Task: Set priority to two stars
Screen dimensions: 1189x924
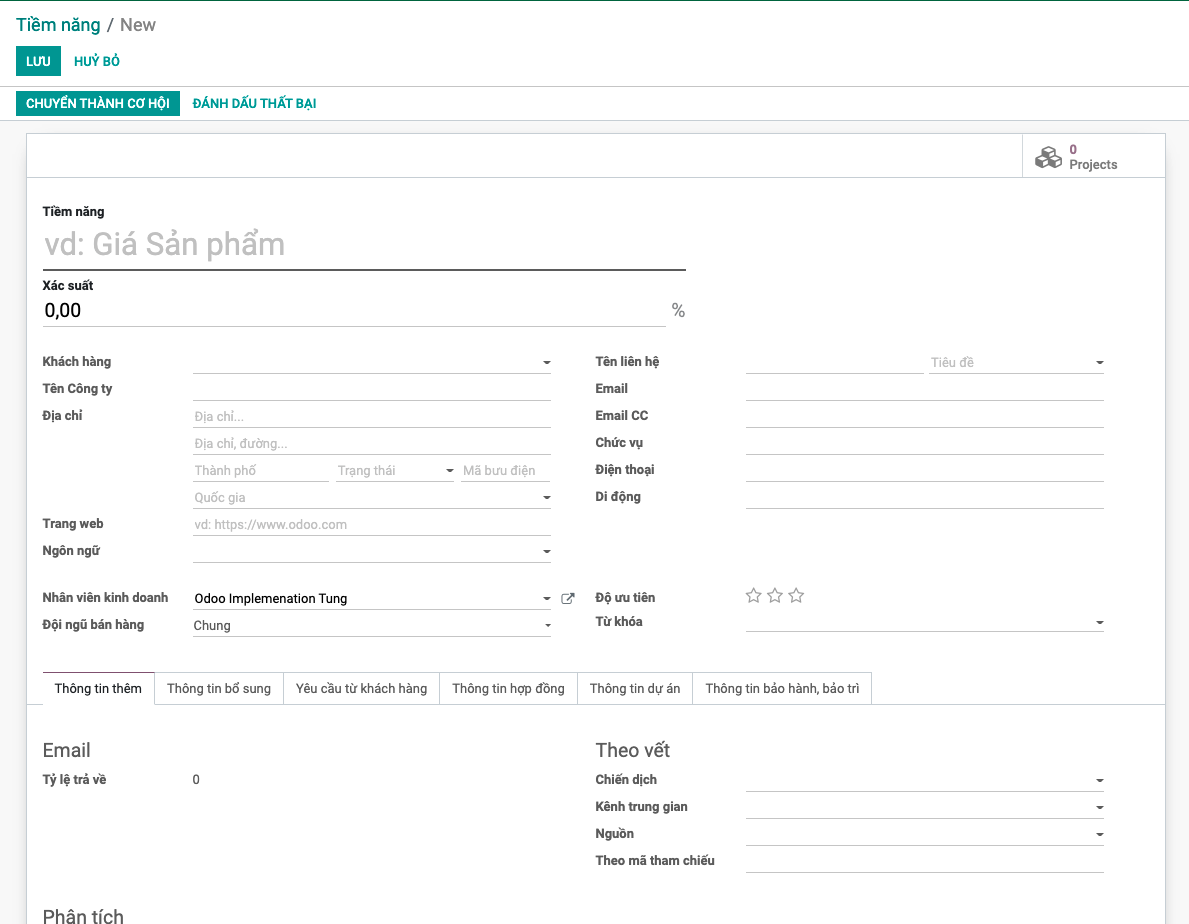Action: 775,596
